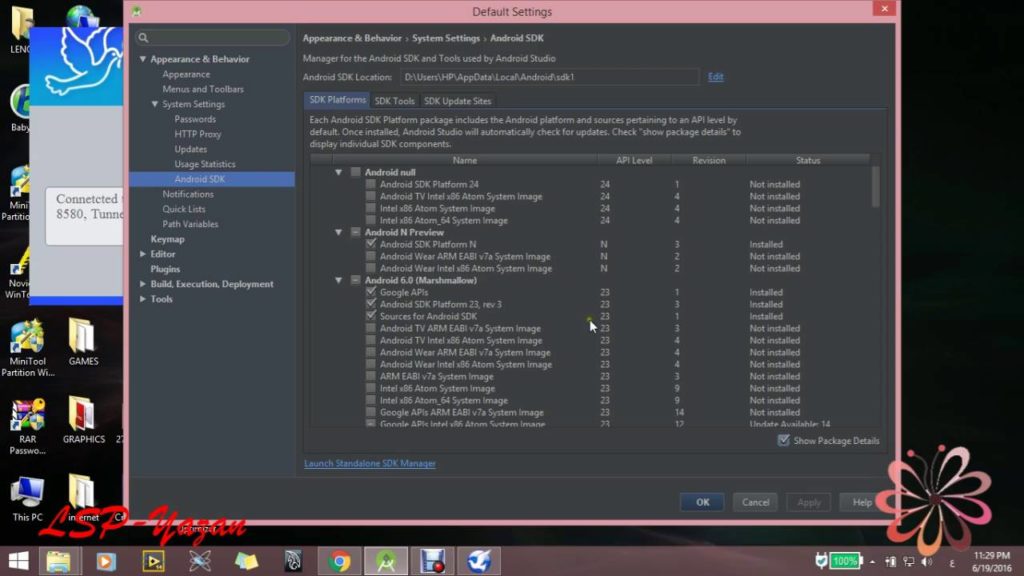Click the SDK table vertical scrollbar
1024x576 pixels.
click(x=875, y=187)
